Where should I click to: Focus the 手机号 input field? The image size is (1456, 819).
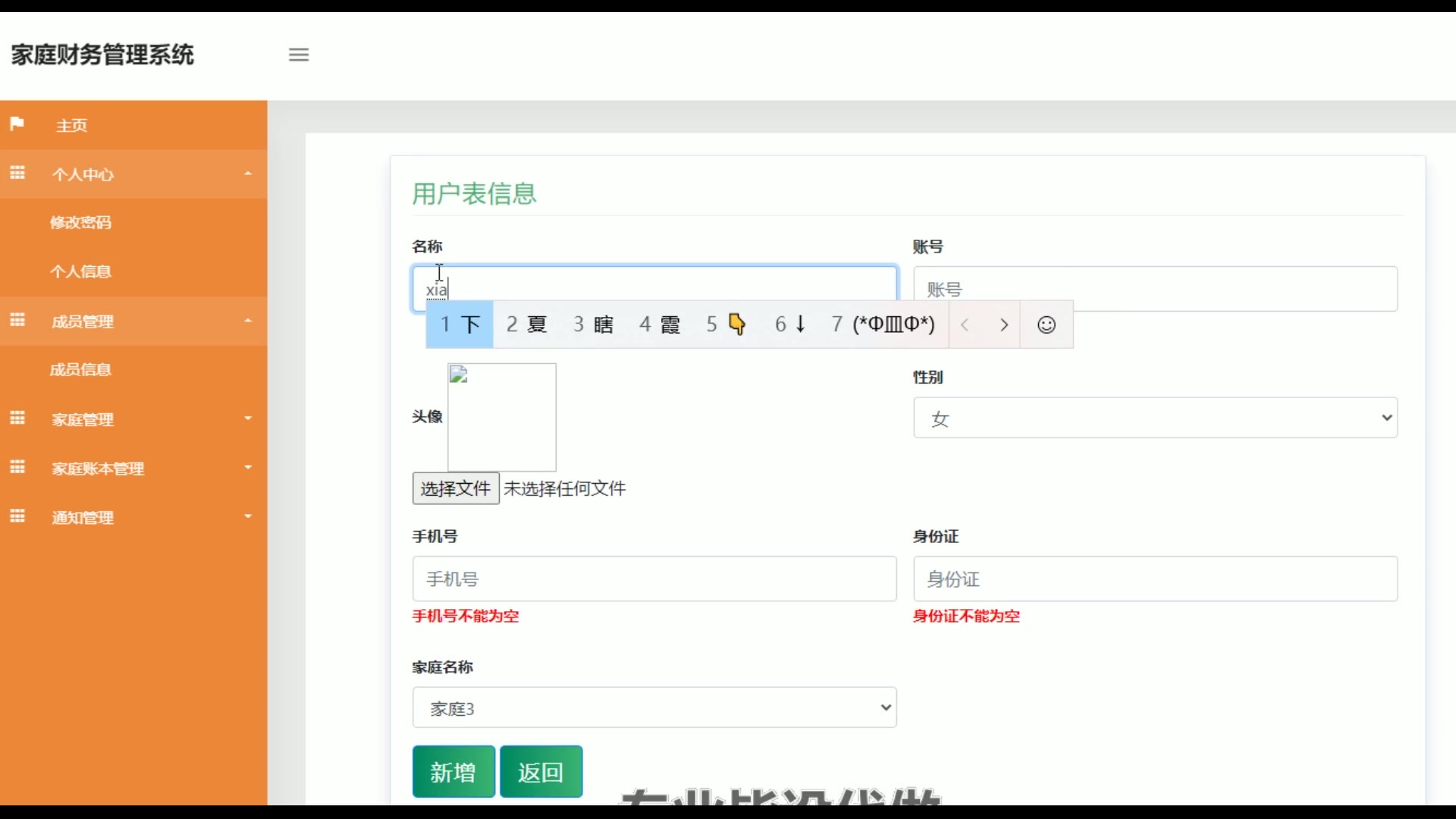pos(654,579)
